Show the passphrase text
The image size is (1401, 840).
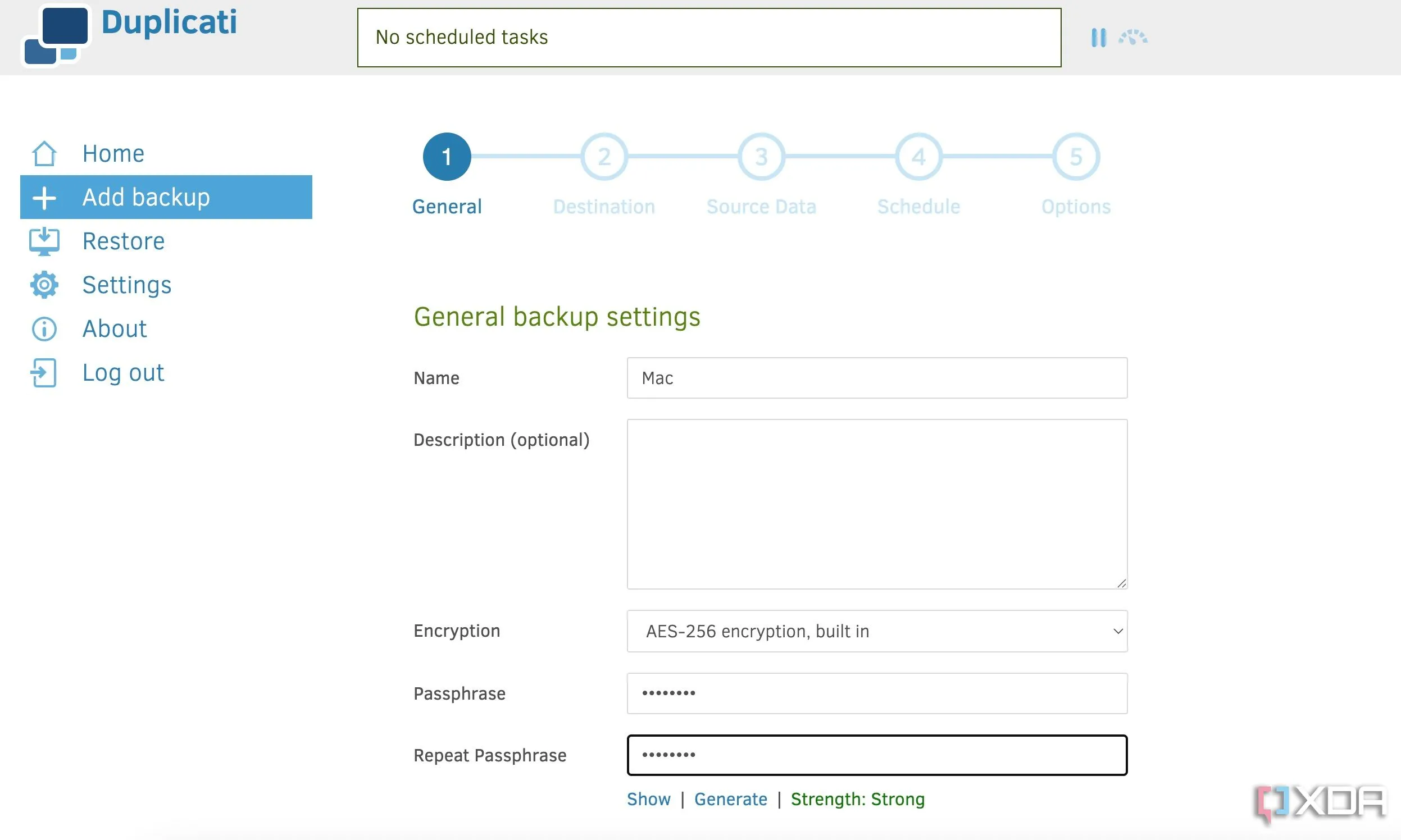point(648,799)
